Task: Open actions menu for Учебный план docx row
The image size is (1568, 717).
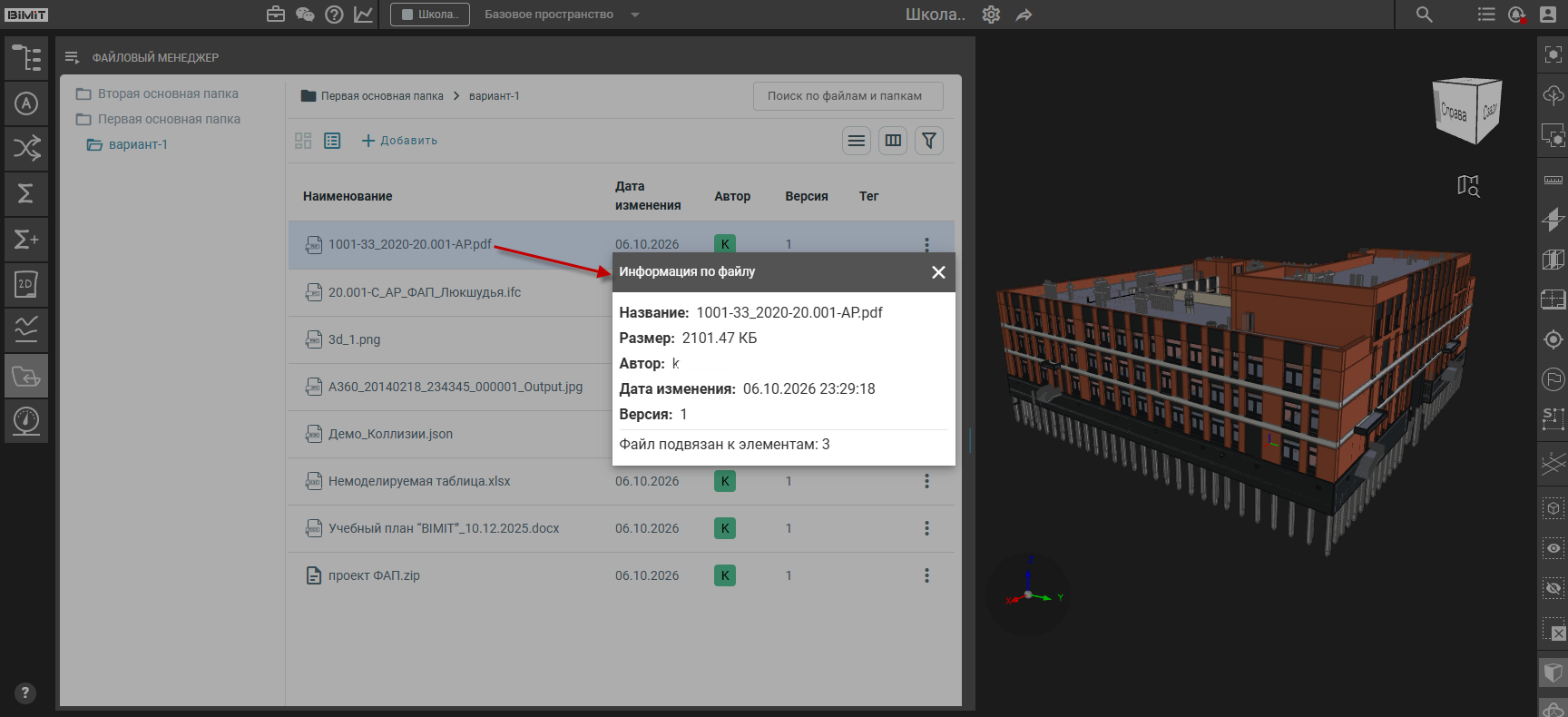Action: click(926, 528)
